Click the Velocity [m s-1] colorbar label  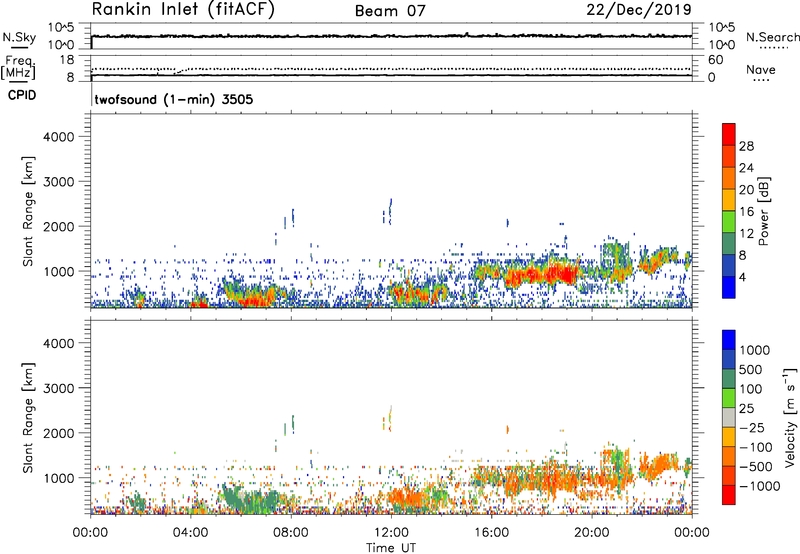pos(790,417)
